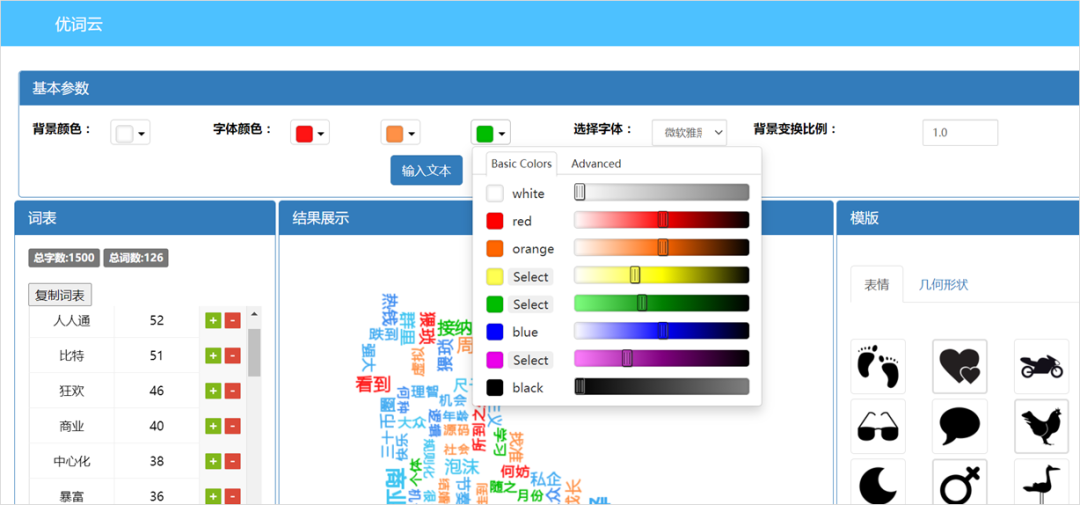Click the word list scrollbar up arrow
Screen dimensions: 1080x505
pos(254,315)
